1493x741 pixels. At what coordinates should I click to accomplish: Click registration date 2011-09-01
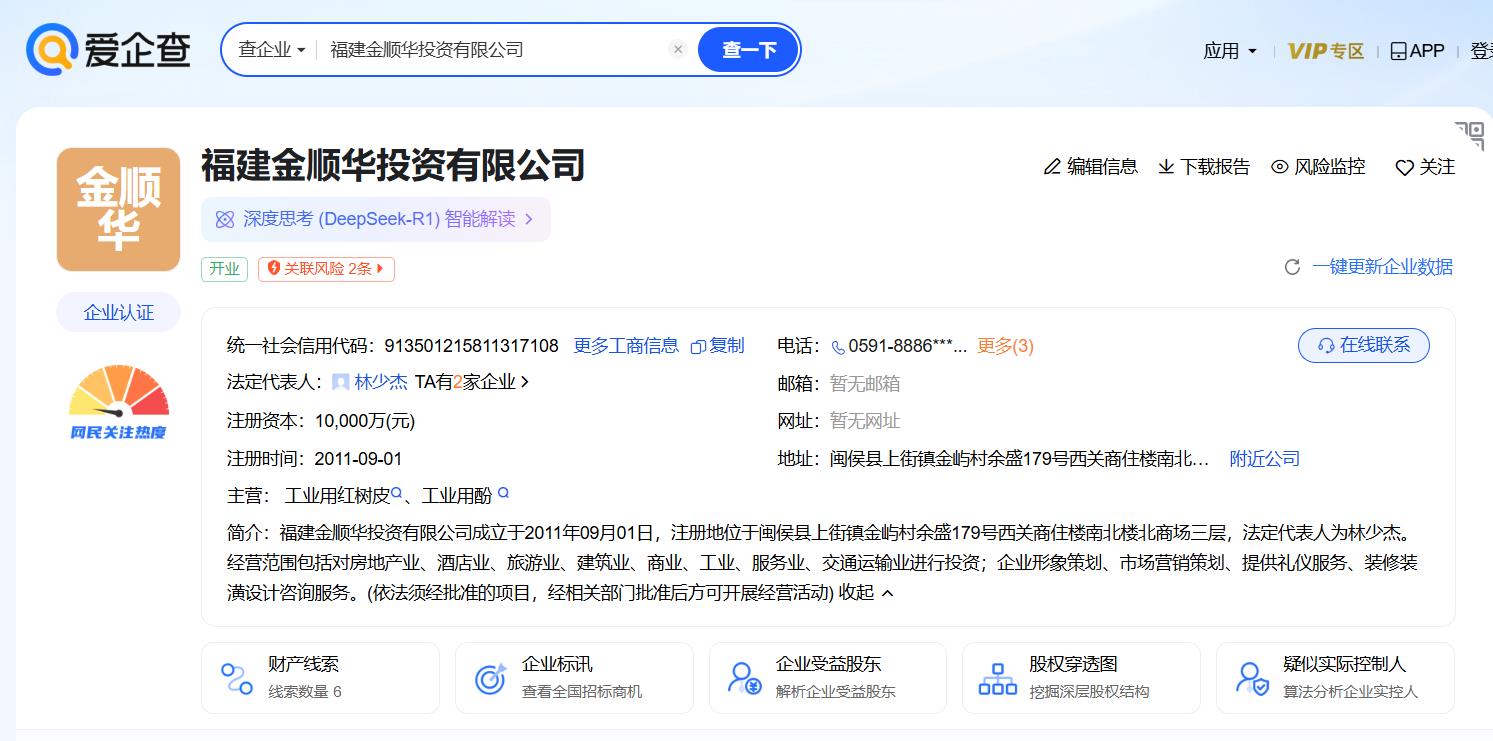(x=358, y=459)
